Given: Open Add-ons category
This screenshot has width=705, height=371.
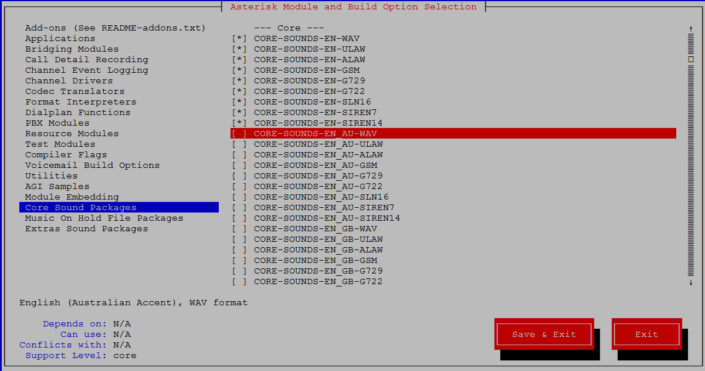Looking at the screenshot, I should click(x=115, y=28).
